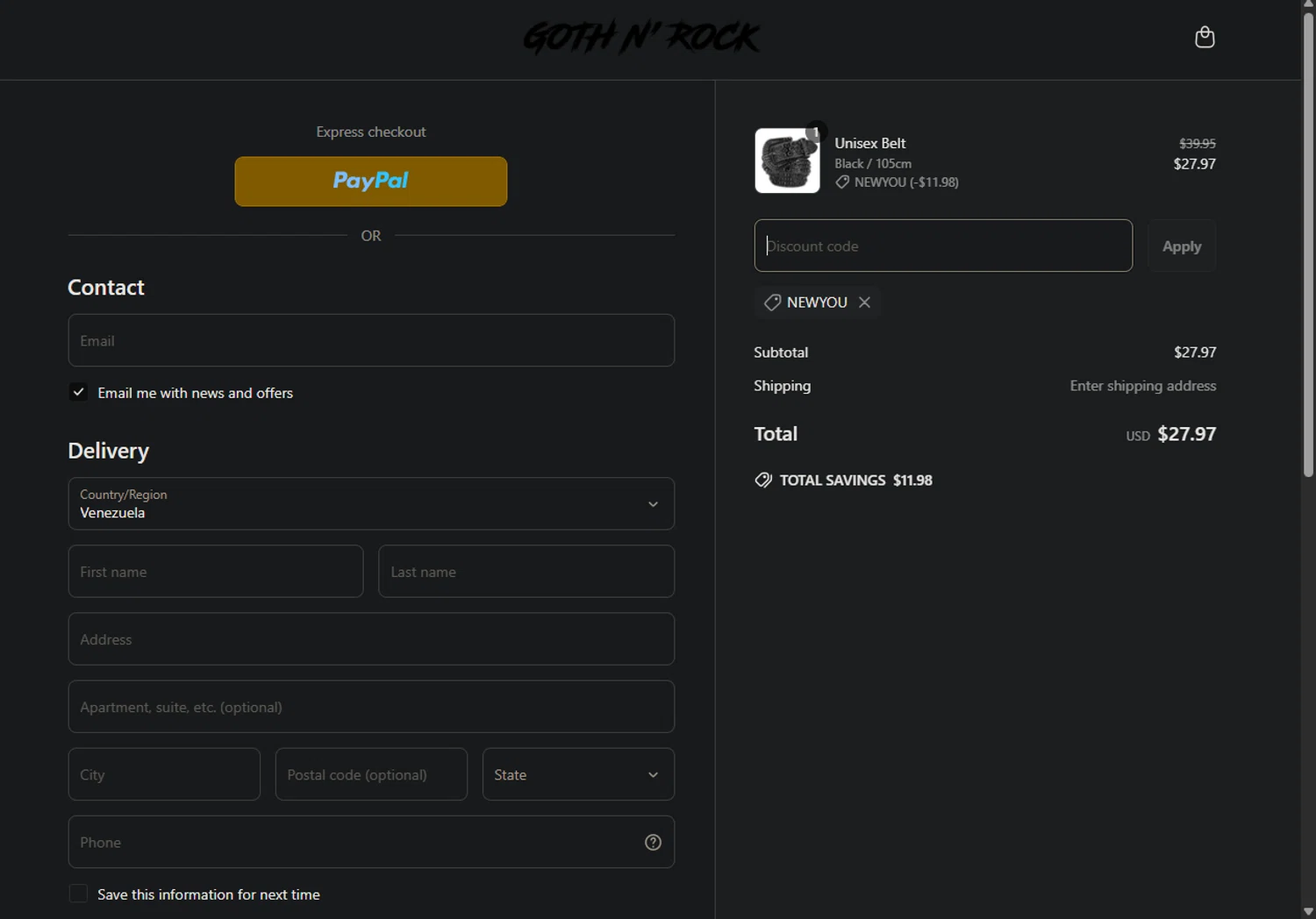1316x919 pixels.
Task: Click the Apartment, suite, etc. field
Action: (371, 707)
